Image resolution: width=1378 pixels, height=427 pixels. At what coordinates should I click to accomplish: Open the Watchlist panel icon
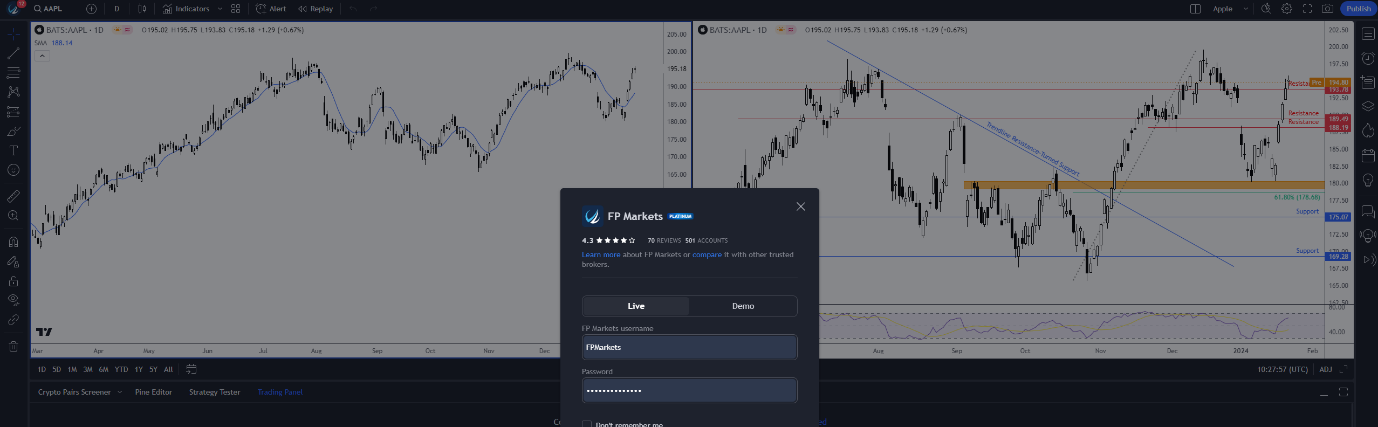(x=1367, y=33)
